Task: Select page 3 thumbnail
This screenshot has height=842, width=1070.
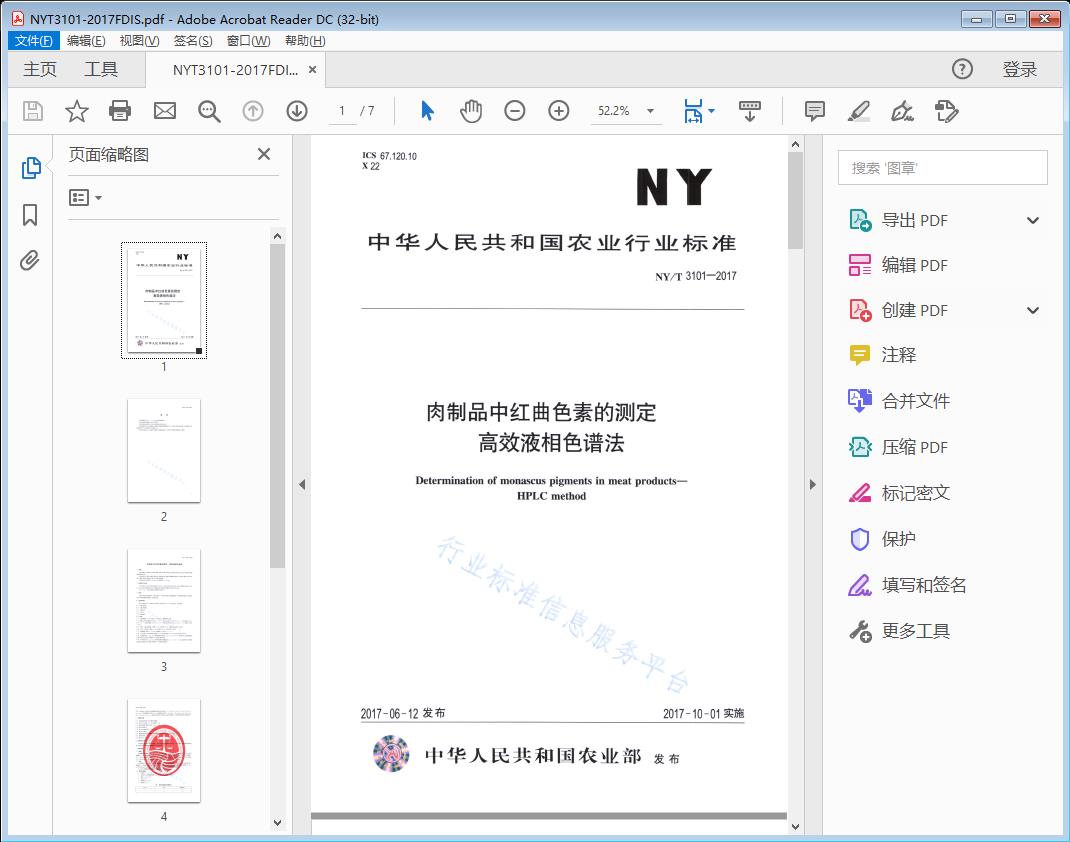Action: point(164,600)
